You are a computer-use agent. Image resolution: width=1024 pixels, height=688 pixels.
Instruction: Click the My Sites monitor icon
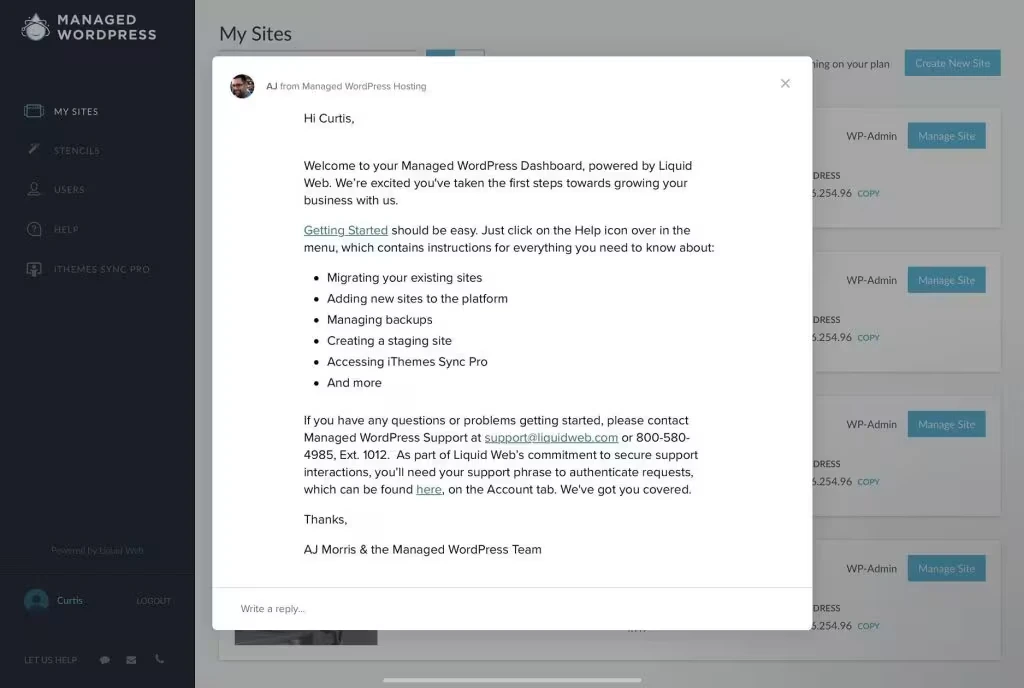[34, 111]
